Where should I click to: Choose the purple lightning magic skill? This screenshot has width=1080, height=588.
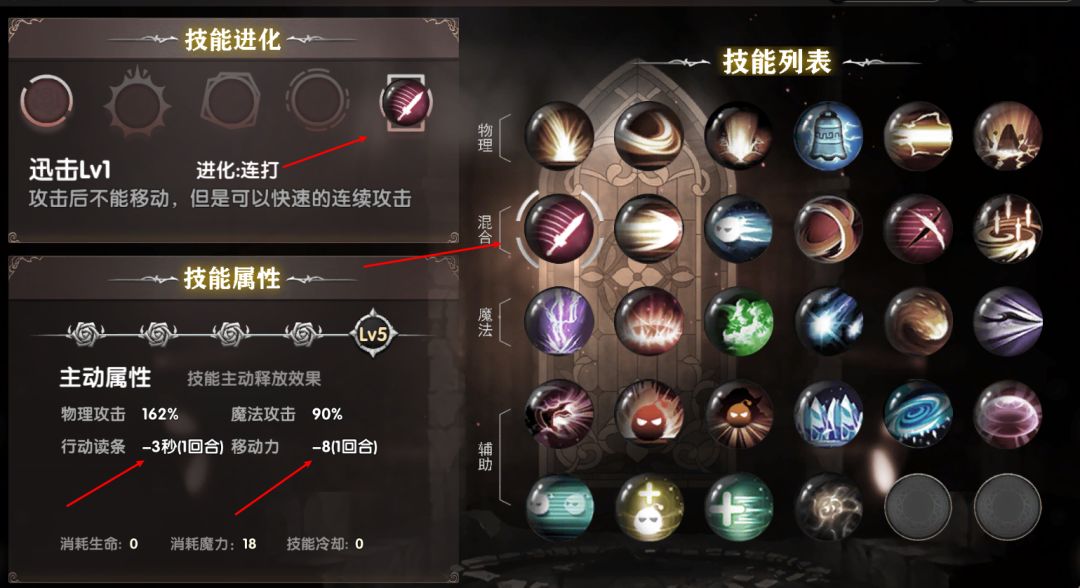point(559,322)
